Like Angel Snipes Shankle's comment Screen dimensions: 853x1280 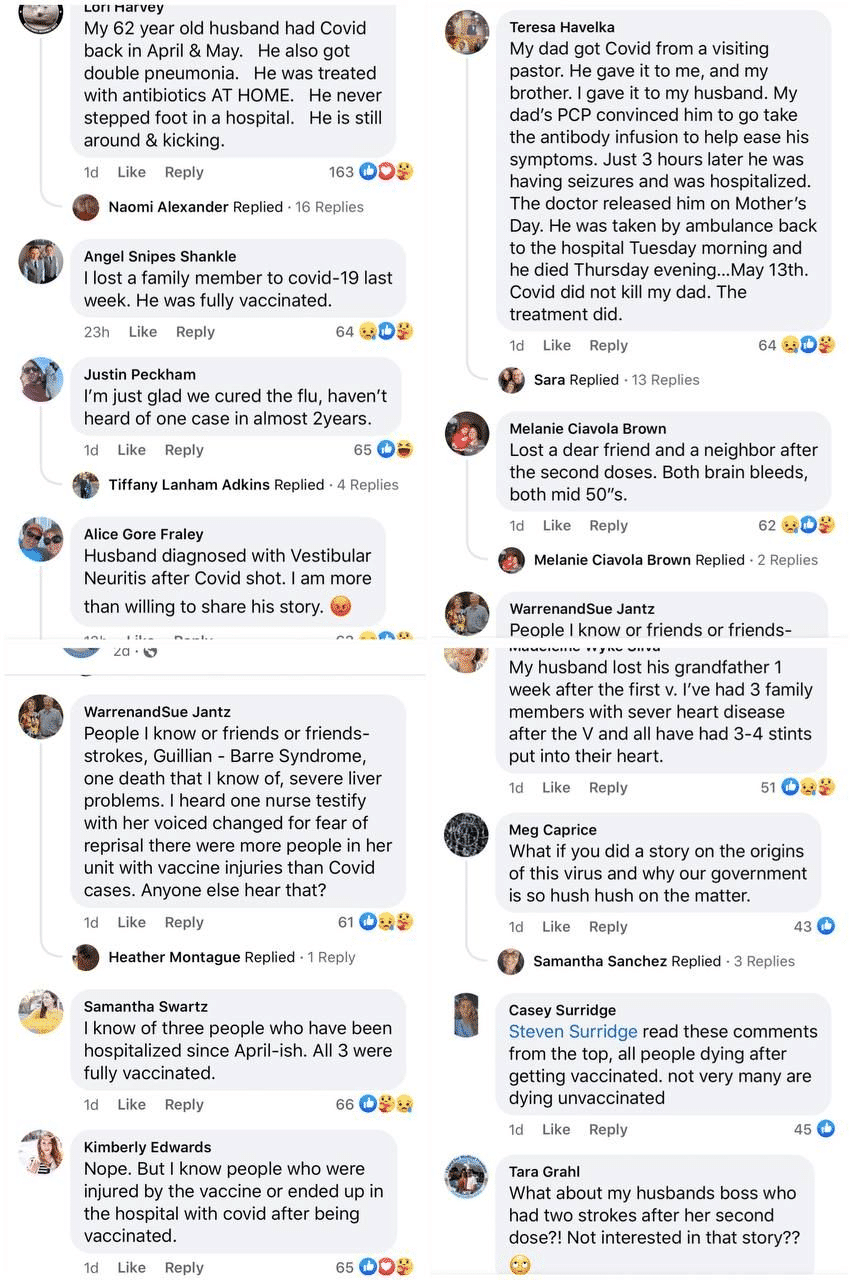[x=143, y=332]
